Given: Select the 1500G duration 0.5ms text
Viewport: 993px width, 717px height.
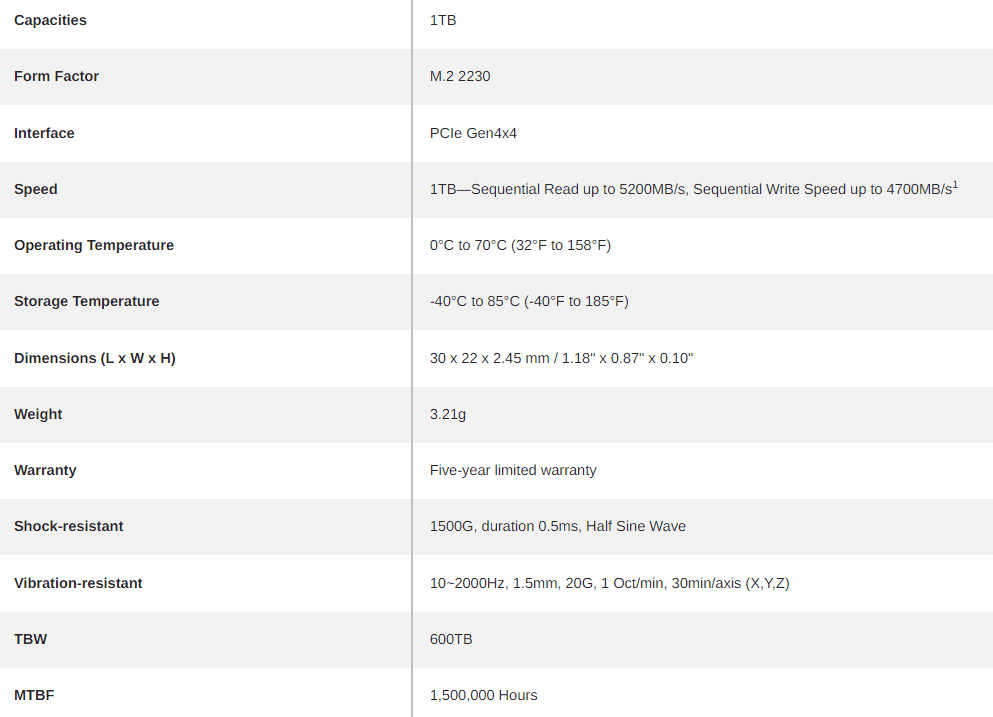Looking at the screenshot, I should (x=504, y=526).
